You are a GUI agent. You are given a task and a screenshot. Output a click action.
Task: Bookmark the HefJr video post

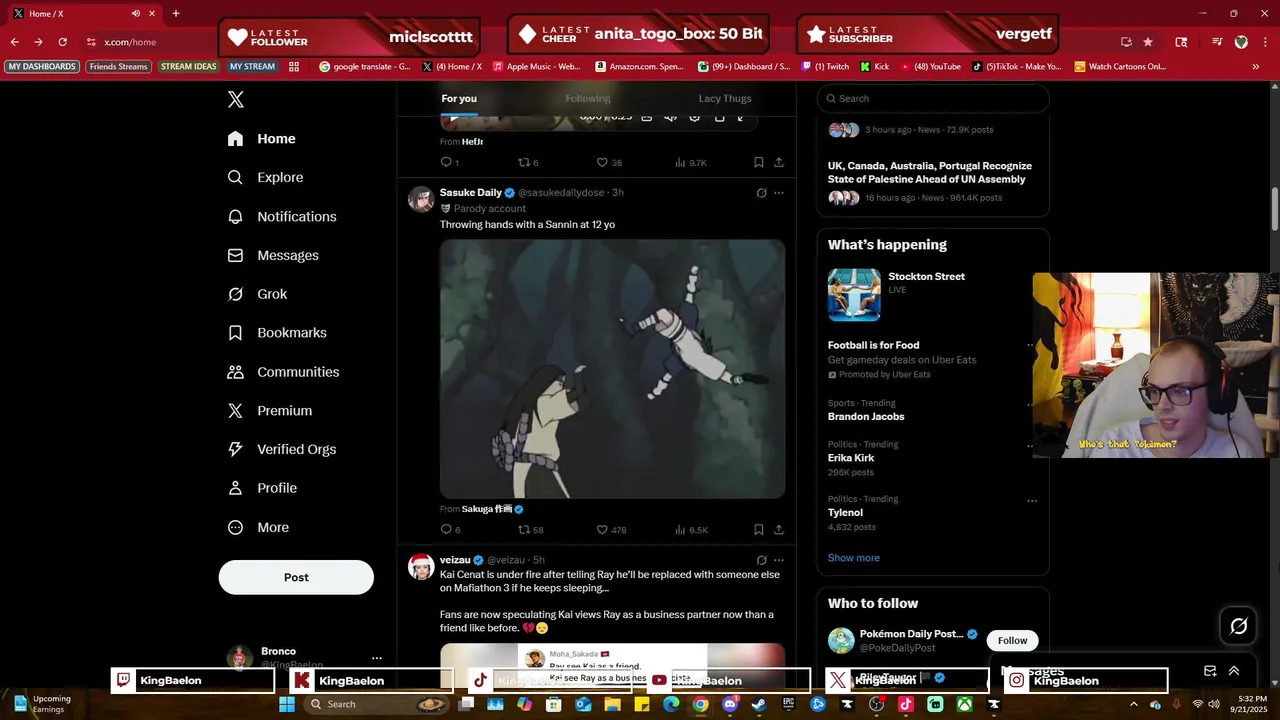point(759,162)
